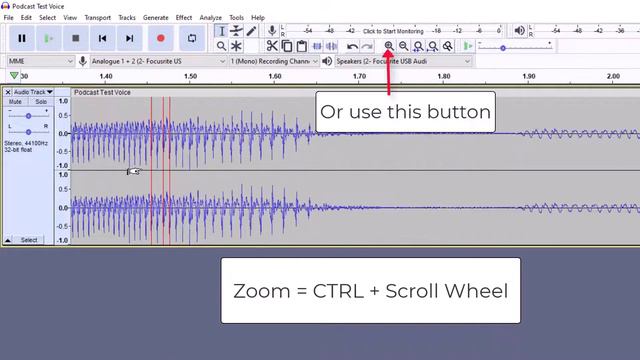The height and width of the screenshot is (360, 640).
Task: Adjust the track gain slider
Action: coord(29,116)
